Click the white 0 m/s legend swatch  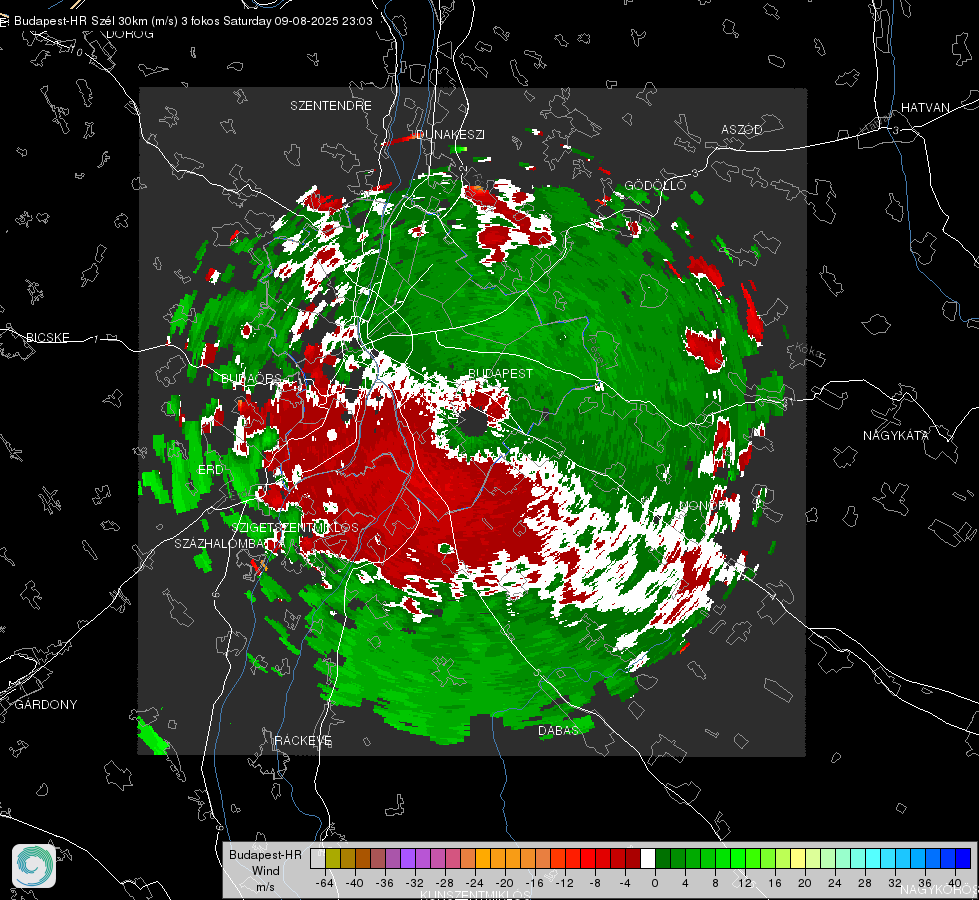[x=647, y=858]
